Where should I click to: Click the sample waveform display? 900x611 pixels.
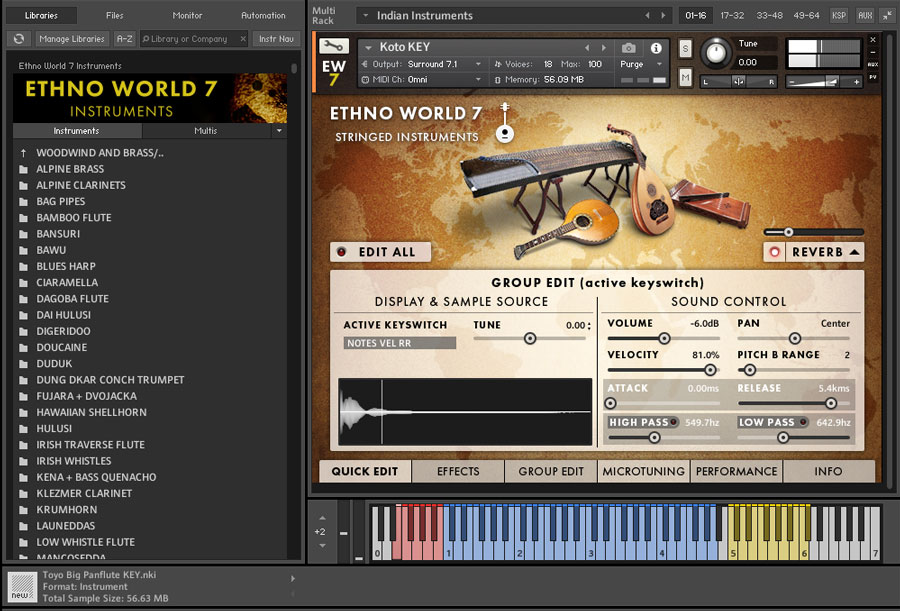point(465,412)
